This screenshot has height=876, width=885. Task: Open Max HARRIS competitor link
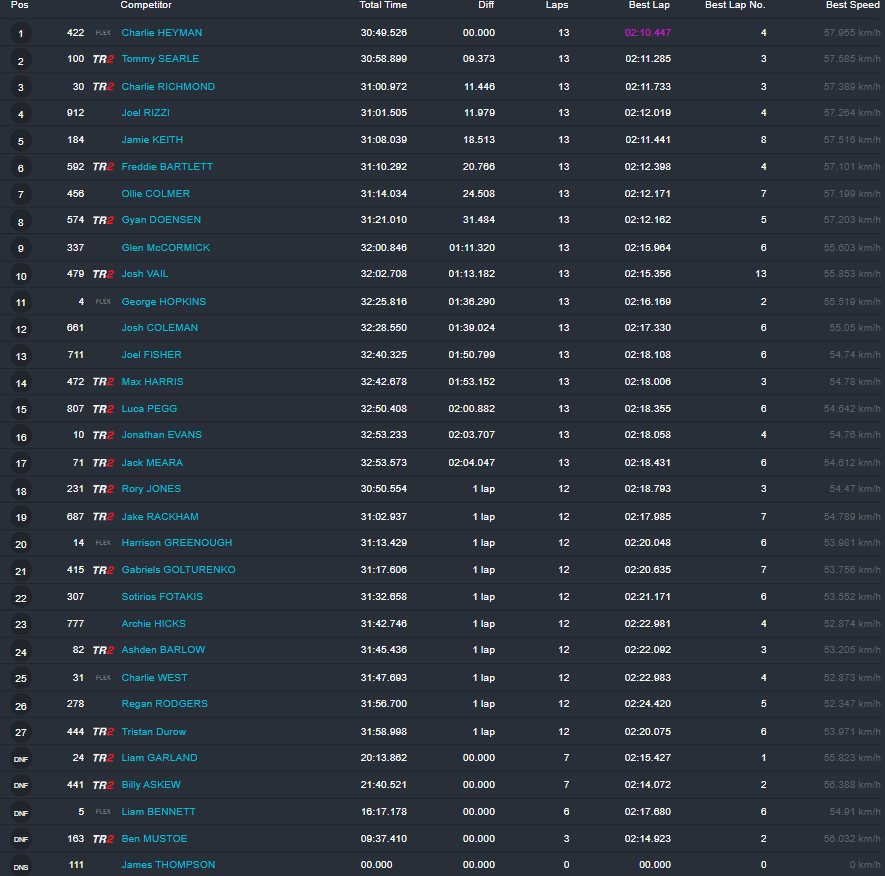(152, 382)
